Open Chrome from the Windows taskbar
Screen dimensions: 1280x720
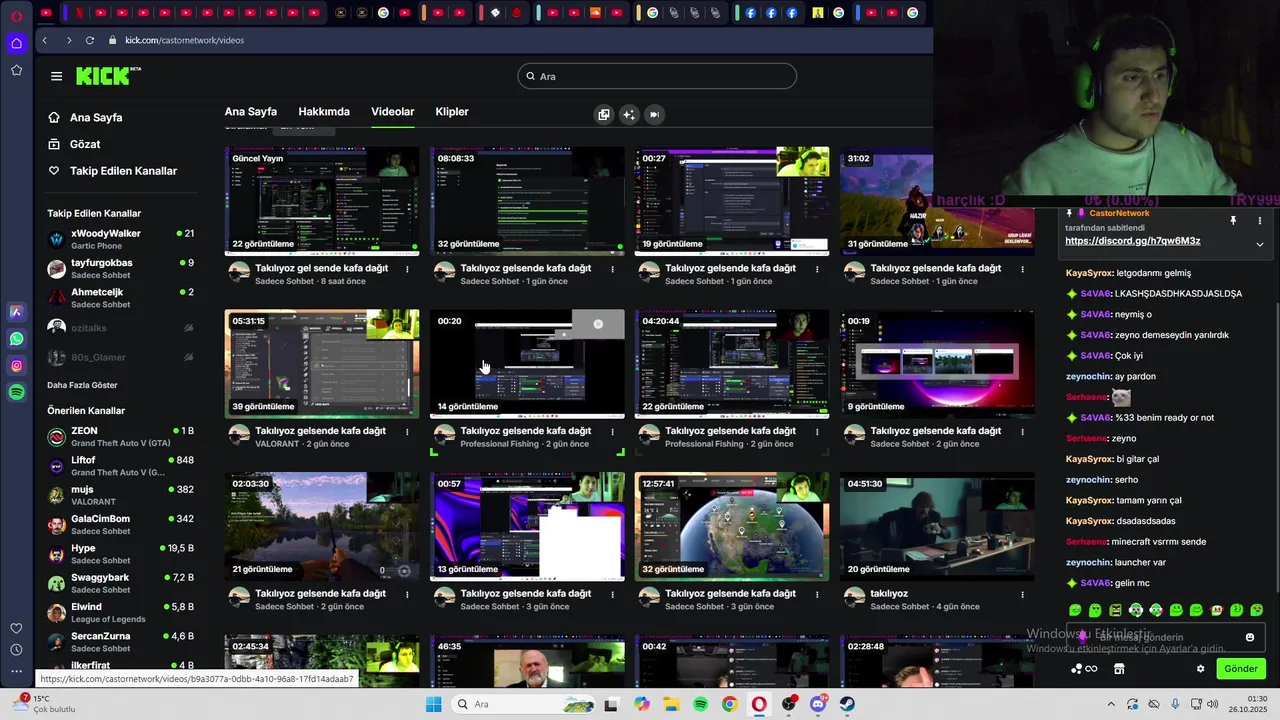click(729, 704)
